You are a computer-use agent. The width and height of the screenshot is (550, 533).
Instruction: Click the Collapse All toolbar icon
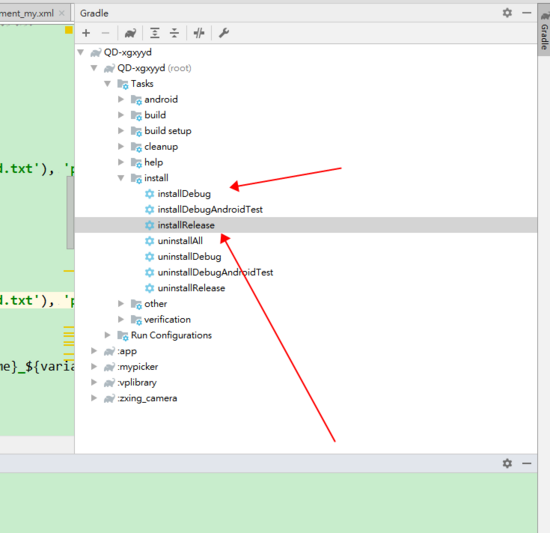tap(174, 33)
